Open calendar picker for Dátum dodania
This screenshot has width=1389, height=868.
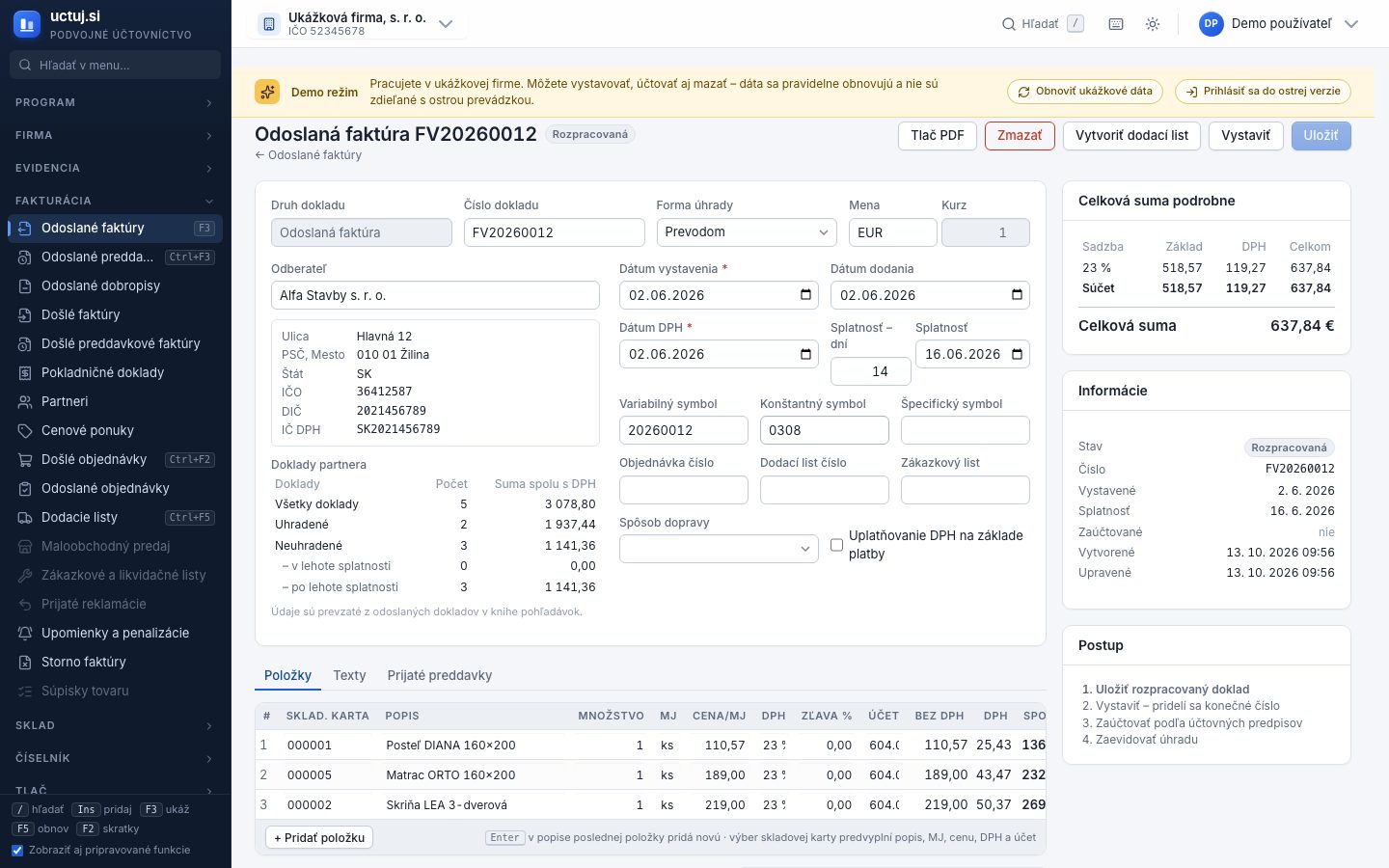(1017, 295)
